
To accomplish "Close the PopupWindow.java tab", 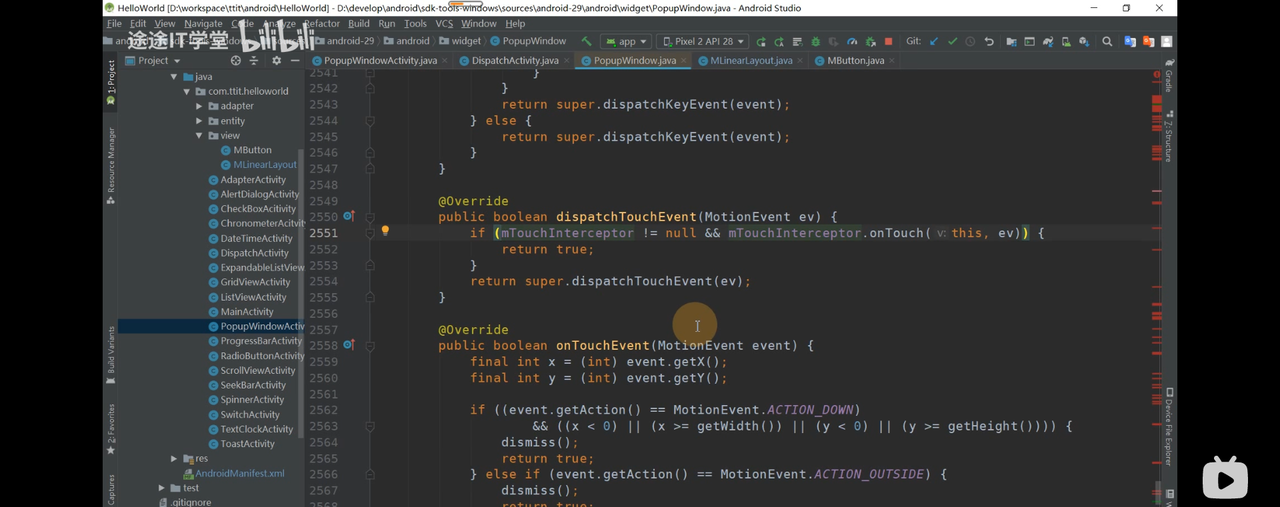I will [x=684, y=61].
